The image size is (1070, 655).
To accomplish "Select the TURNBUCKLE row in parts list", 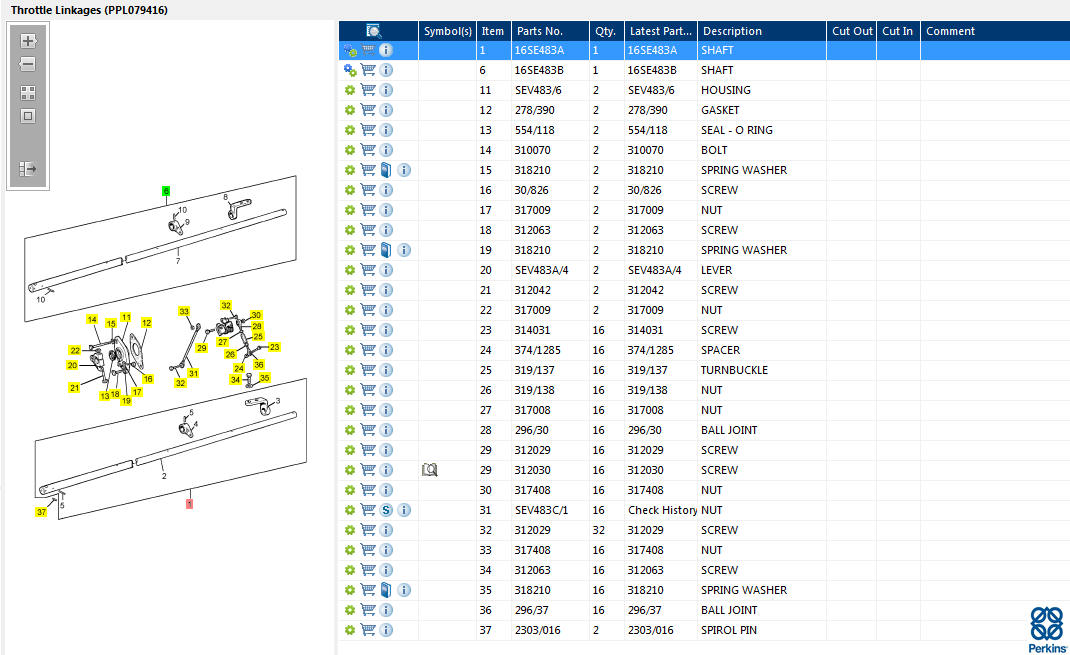I will click(x=734, y=370).
